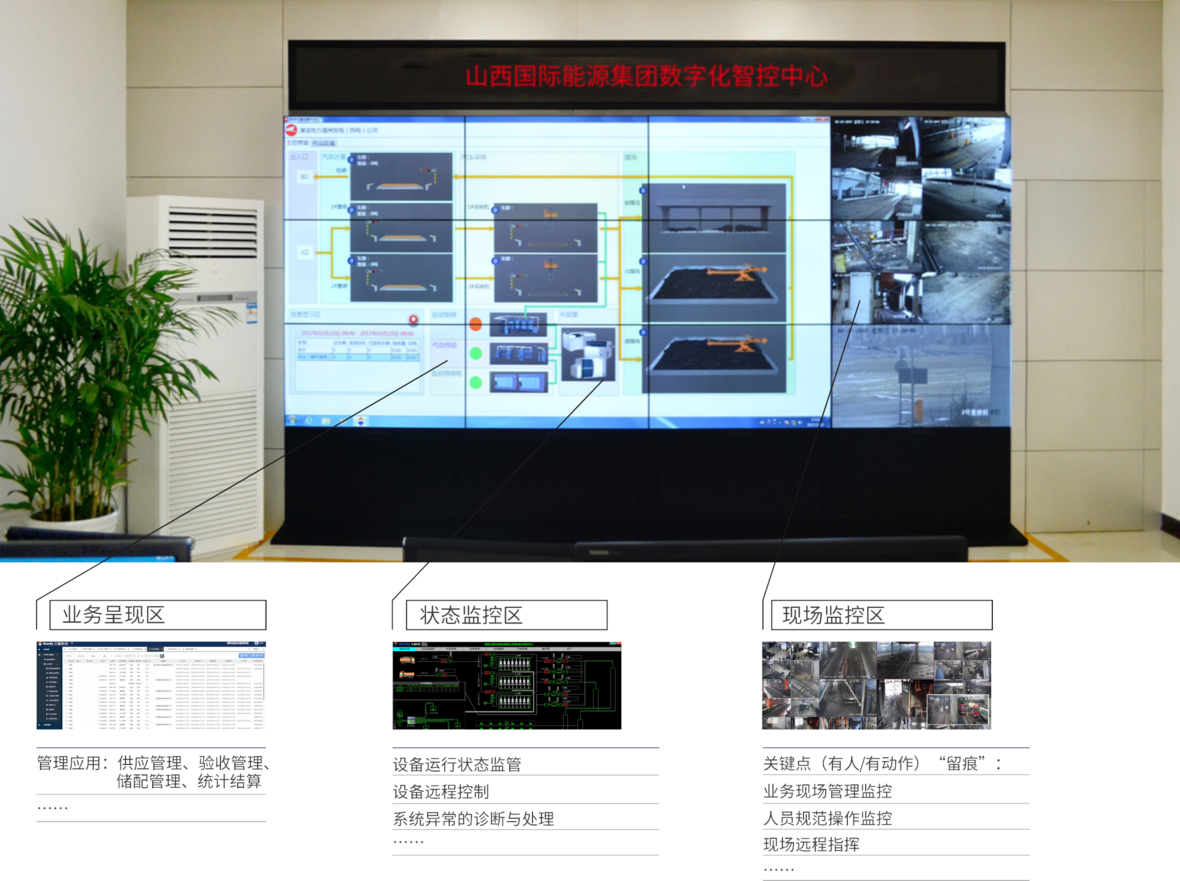Click the 业务呈现区 heading box

click(157, 615)
